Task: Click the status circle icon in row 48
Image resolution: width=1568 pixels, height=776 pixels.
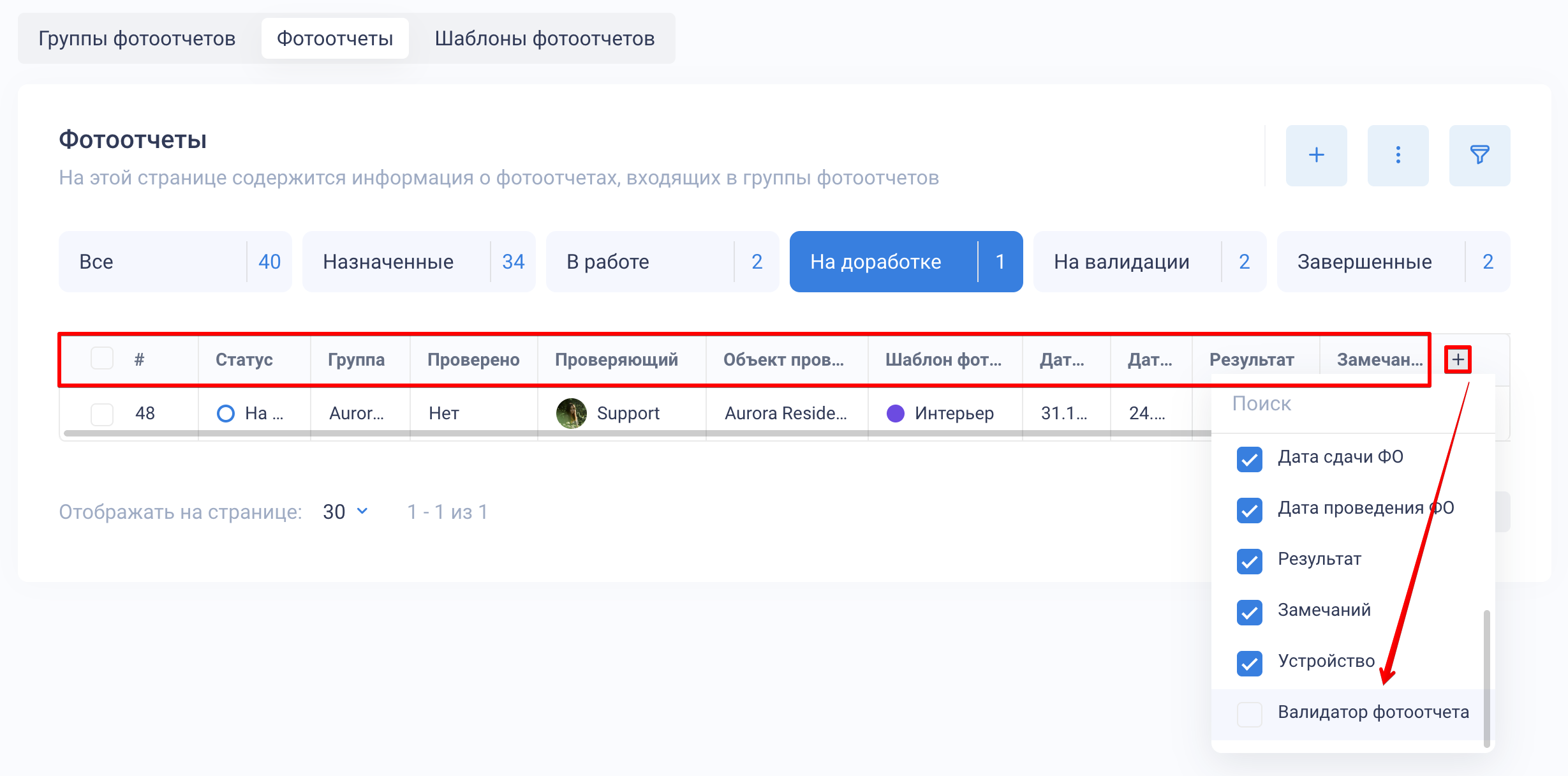Action: pyautogui.click(x=225, y=414)
